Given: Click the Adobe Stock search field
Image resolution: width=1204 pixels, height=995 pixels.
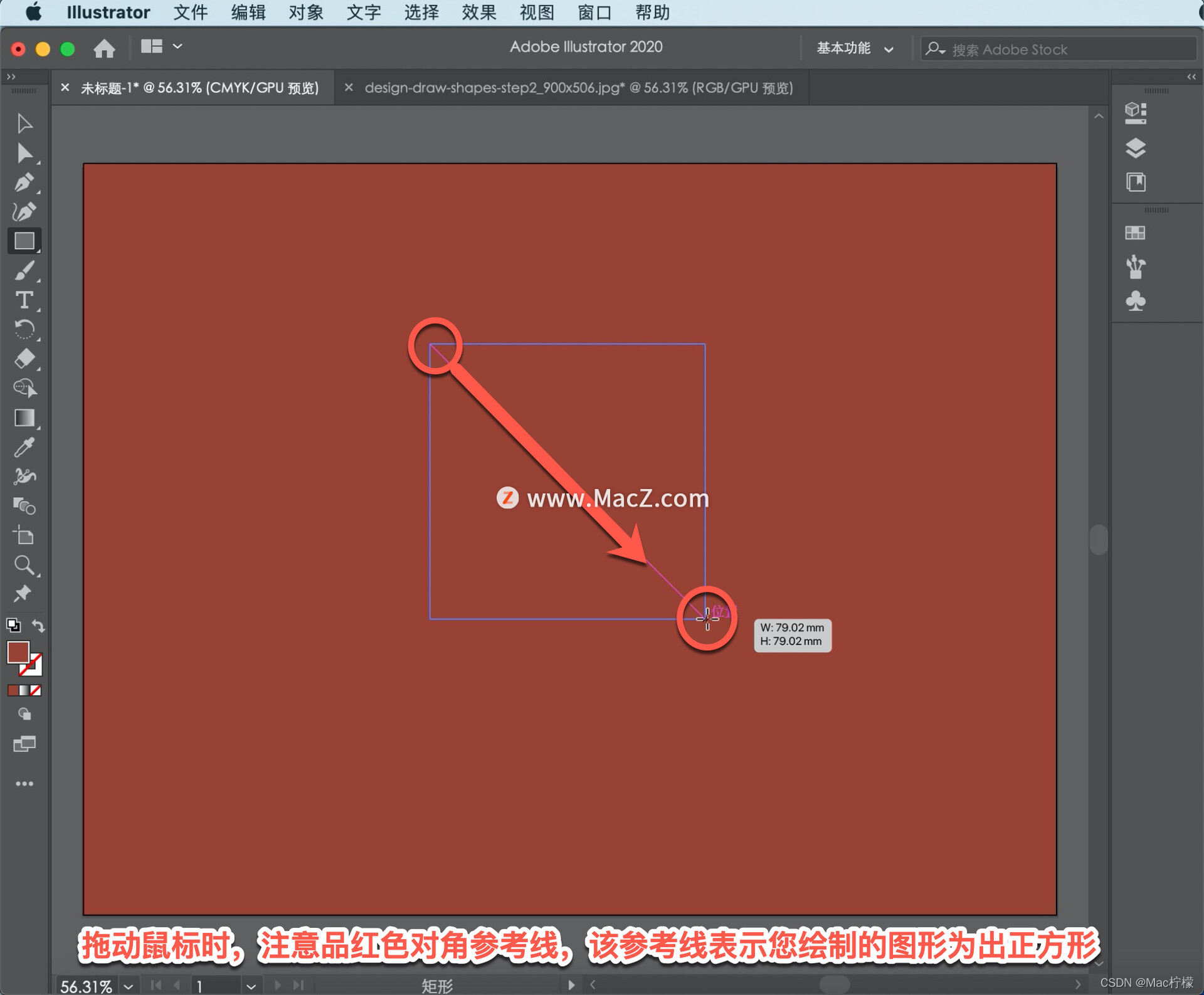Looking at the screenshot, I should tap(1066, 49).
